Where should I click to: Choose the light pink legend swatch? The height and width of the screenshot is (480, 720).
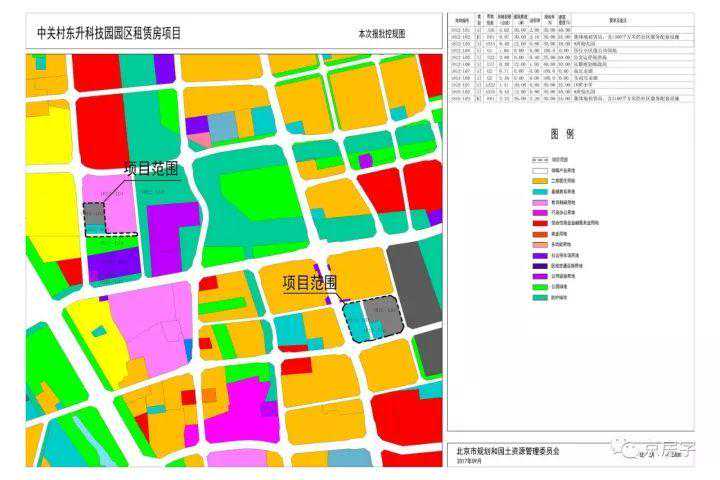click(541, 203)
